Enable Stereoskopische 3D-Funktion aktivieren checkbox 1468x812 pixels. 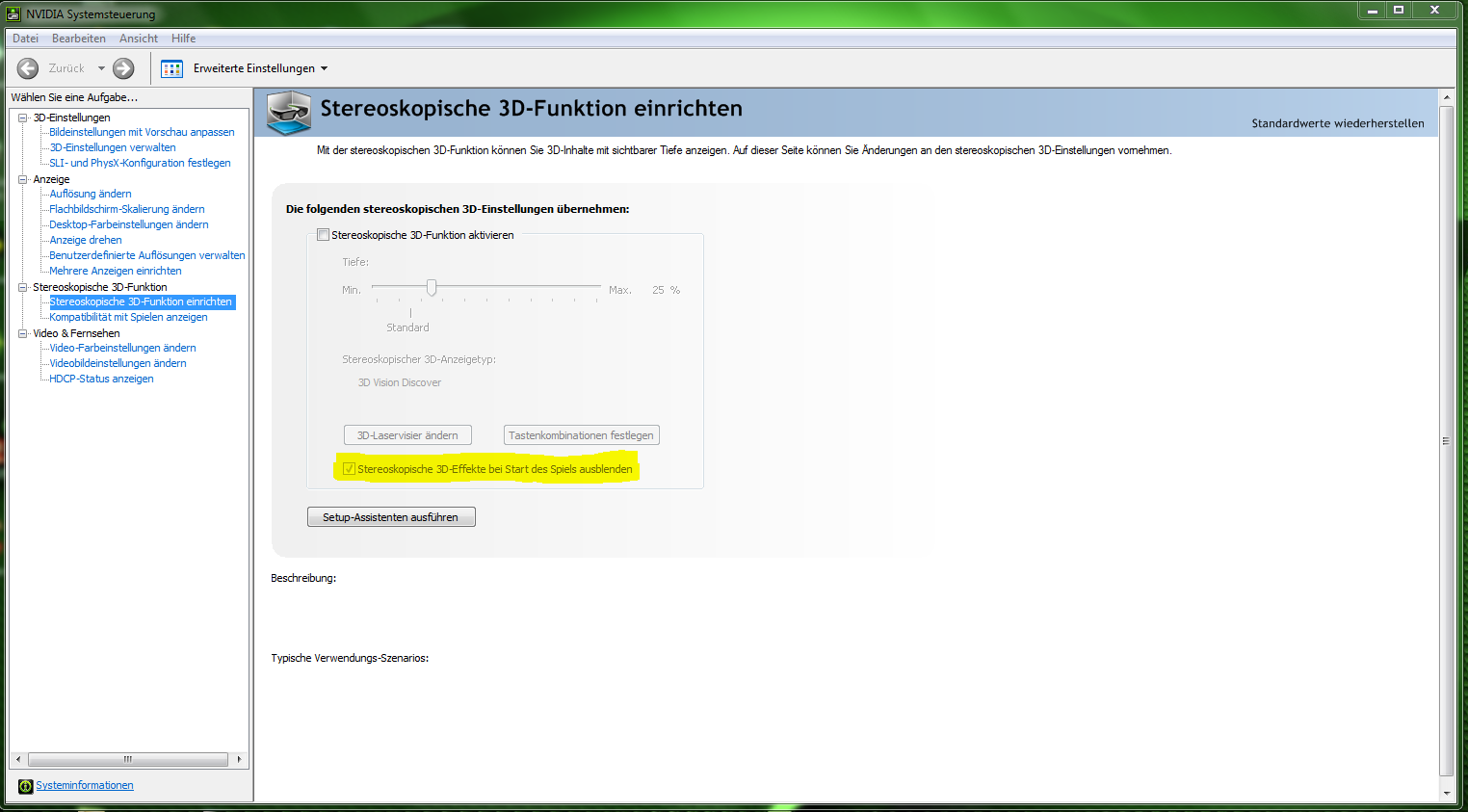(324, 235)
